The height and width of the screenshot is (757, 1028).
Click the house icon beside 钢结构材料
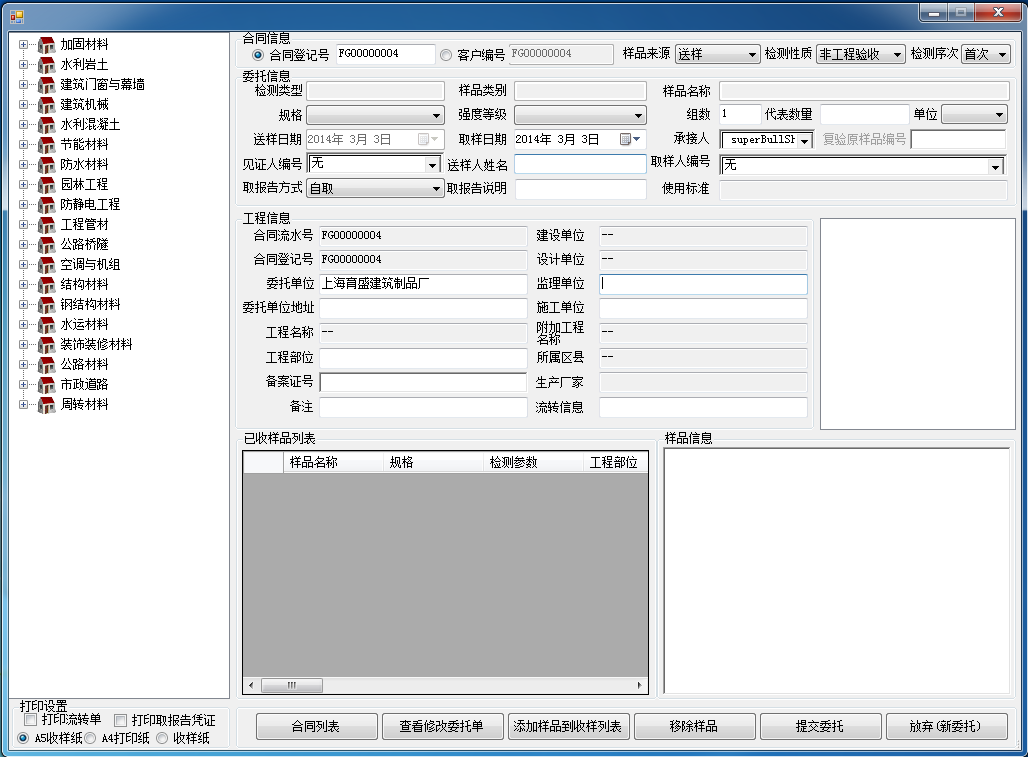tap(46, 304)
